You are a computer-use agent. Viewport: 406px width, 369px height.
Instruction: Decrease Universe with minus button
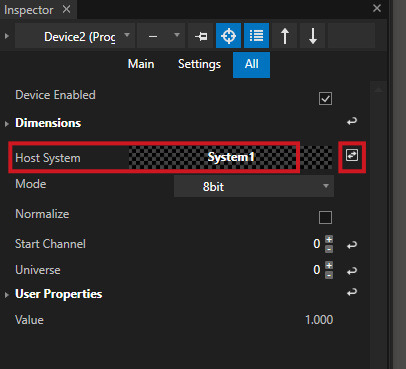click(x=329, y=275)
